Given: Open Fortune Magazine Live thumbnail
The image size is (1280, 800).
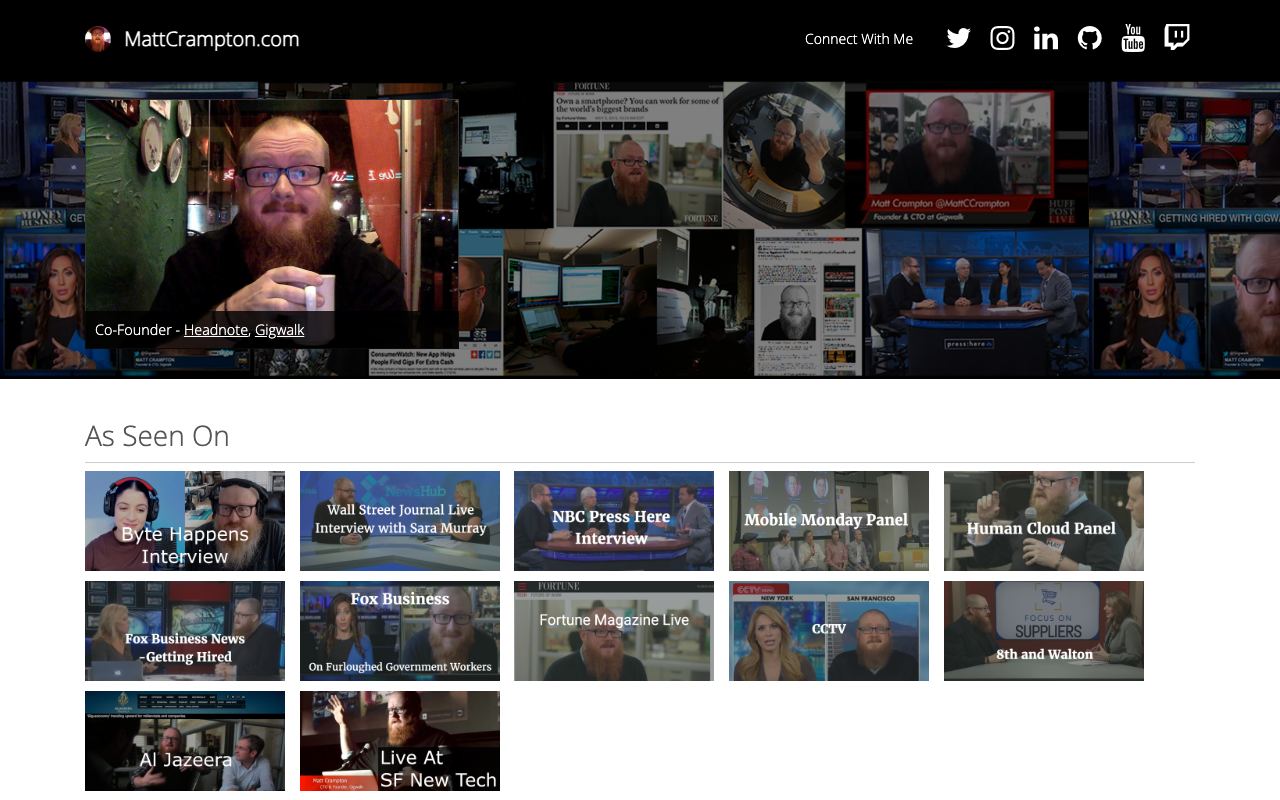Looking at the screenshot, I should tap(614, 631).
